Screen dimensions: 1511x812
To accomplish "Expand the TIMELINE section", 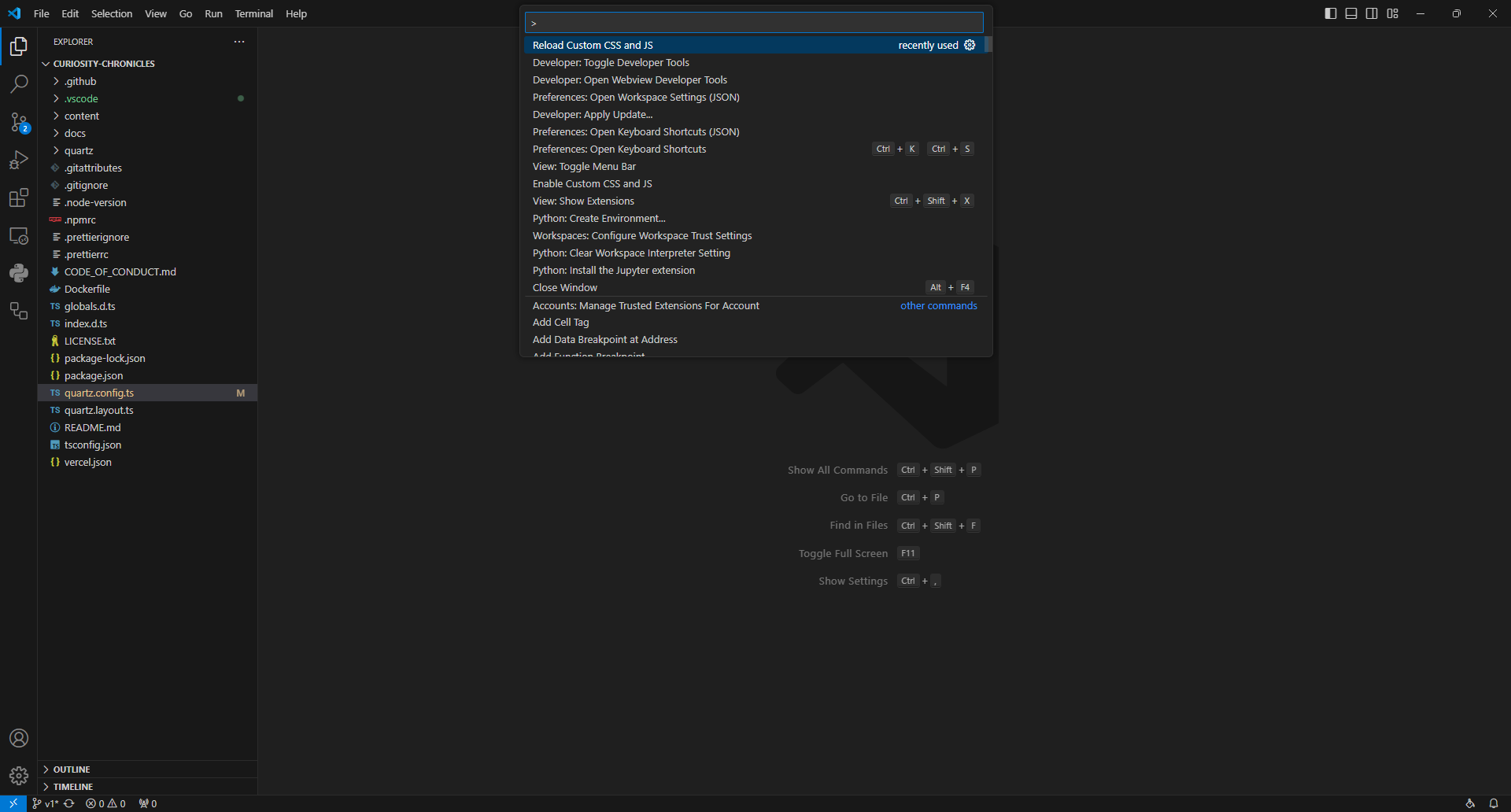I will tap(147, 787).
